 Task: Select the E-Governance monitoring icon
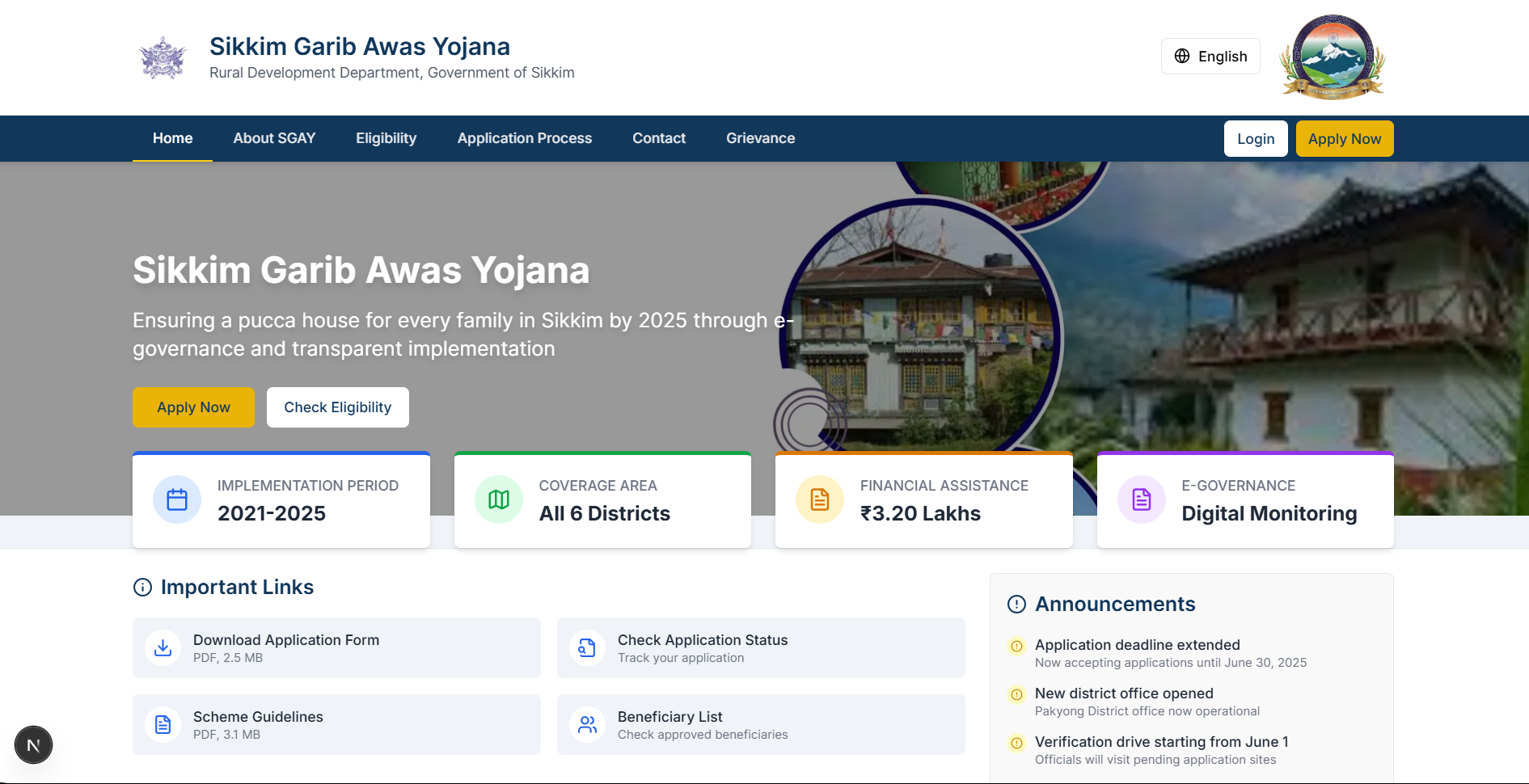click(x=1140, y=499)
